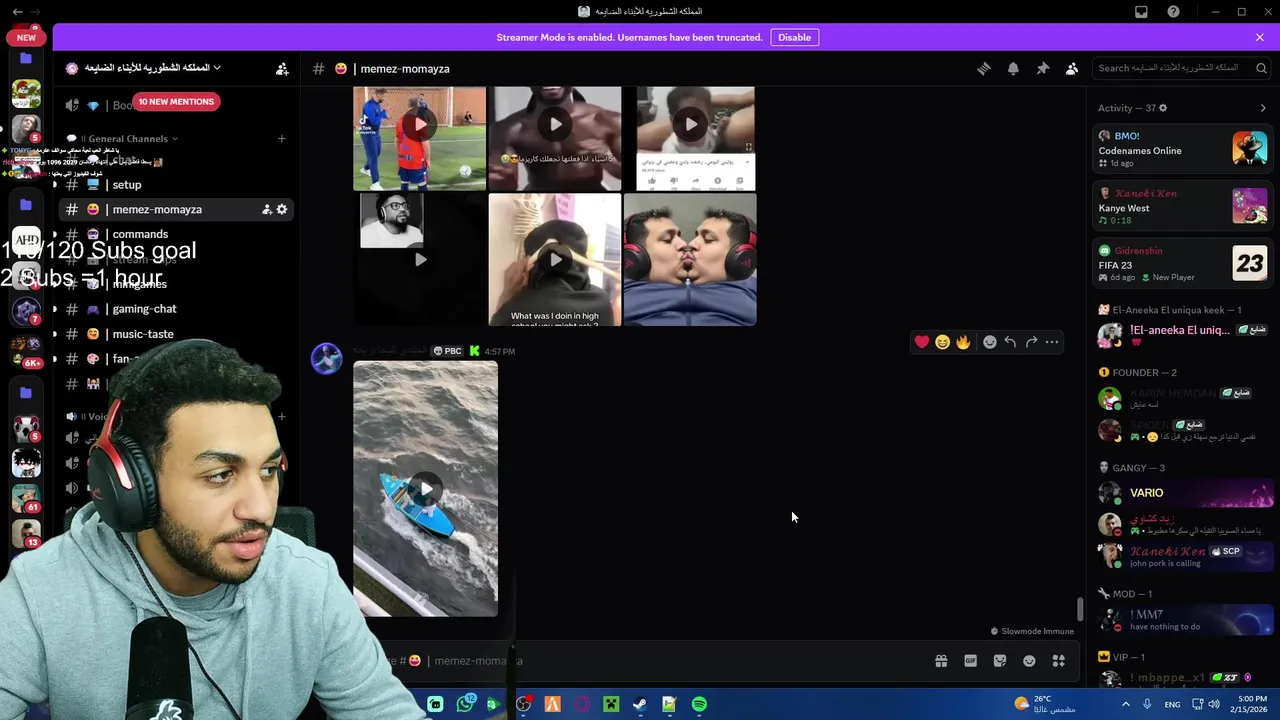Viewport: 1280px width, 720px height.
Task: Click the invite people icon beside server name
Action: point(282,68)
